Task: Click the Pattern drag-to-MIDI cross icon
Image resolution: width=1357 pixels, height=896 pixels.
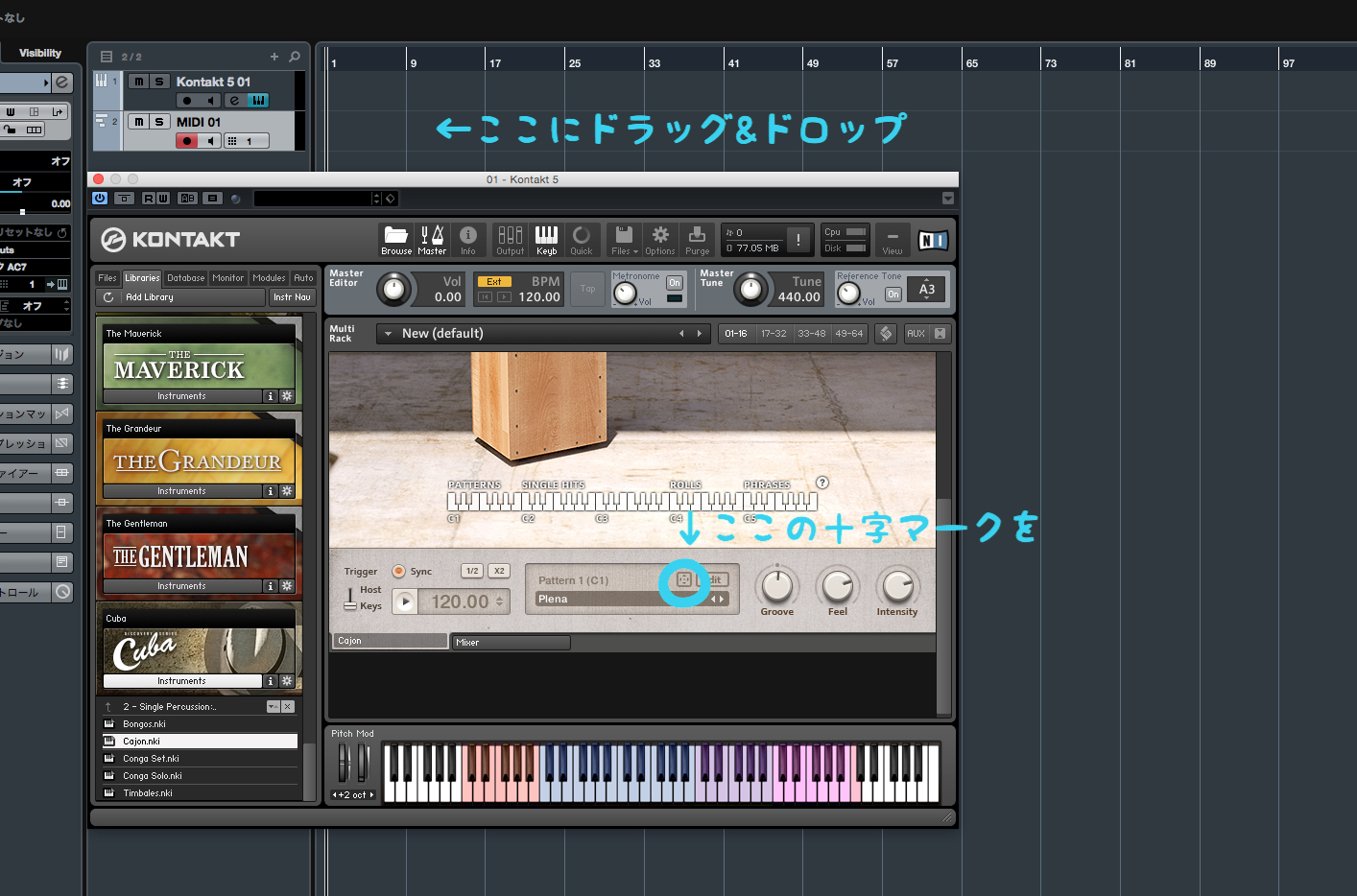Action: 684,579
